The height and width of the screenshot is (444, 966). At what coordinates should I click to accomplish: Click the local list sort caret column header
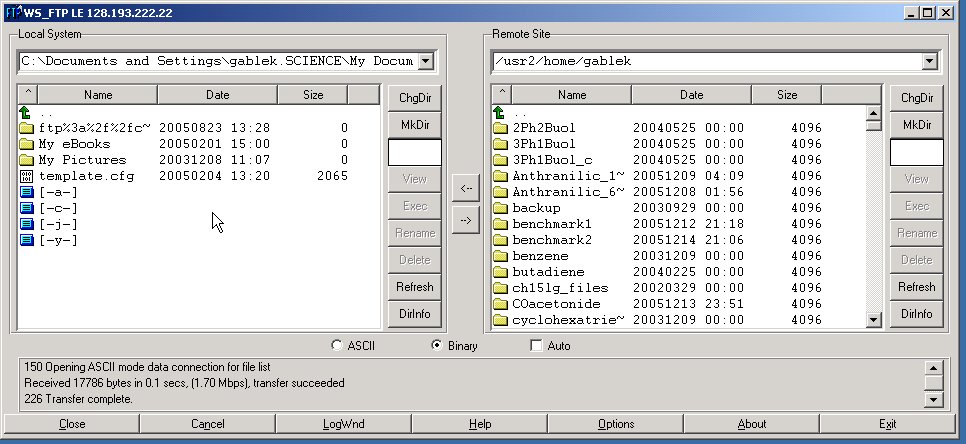28,95
